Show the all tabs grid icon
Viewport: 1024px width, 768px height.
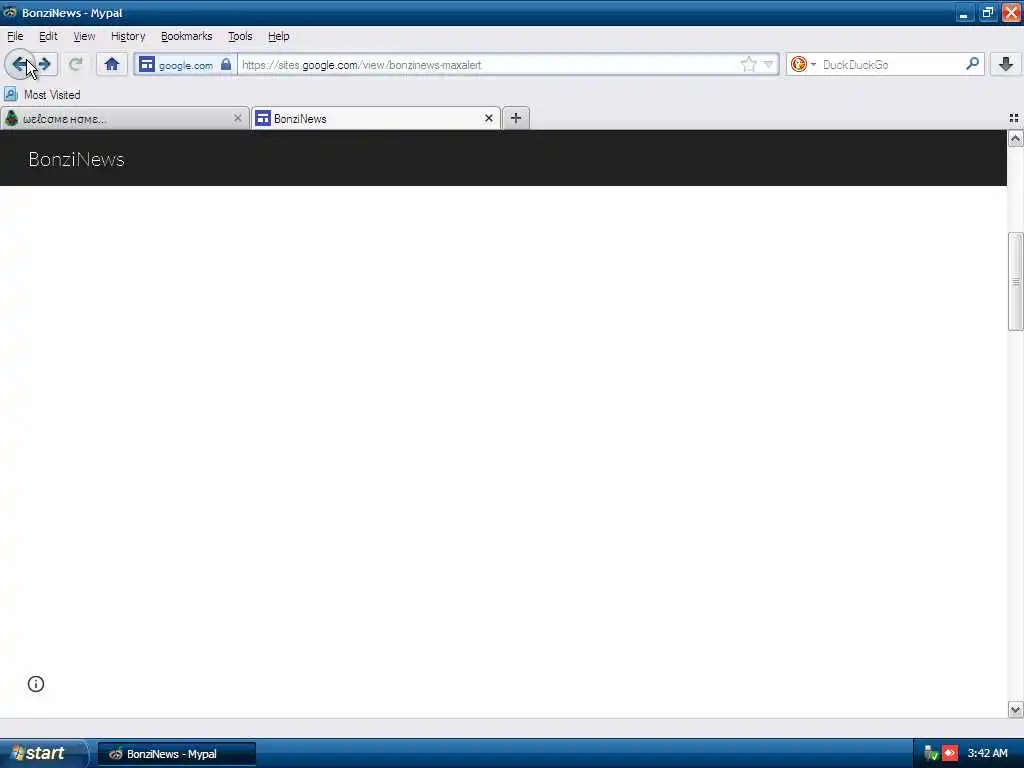click(1014, 118)
